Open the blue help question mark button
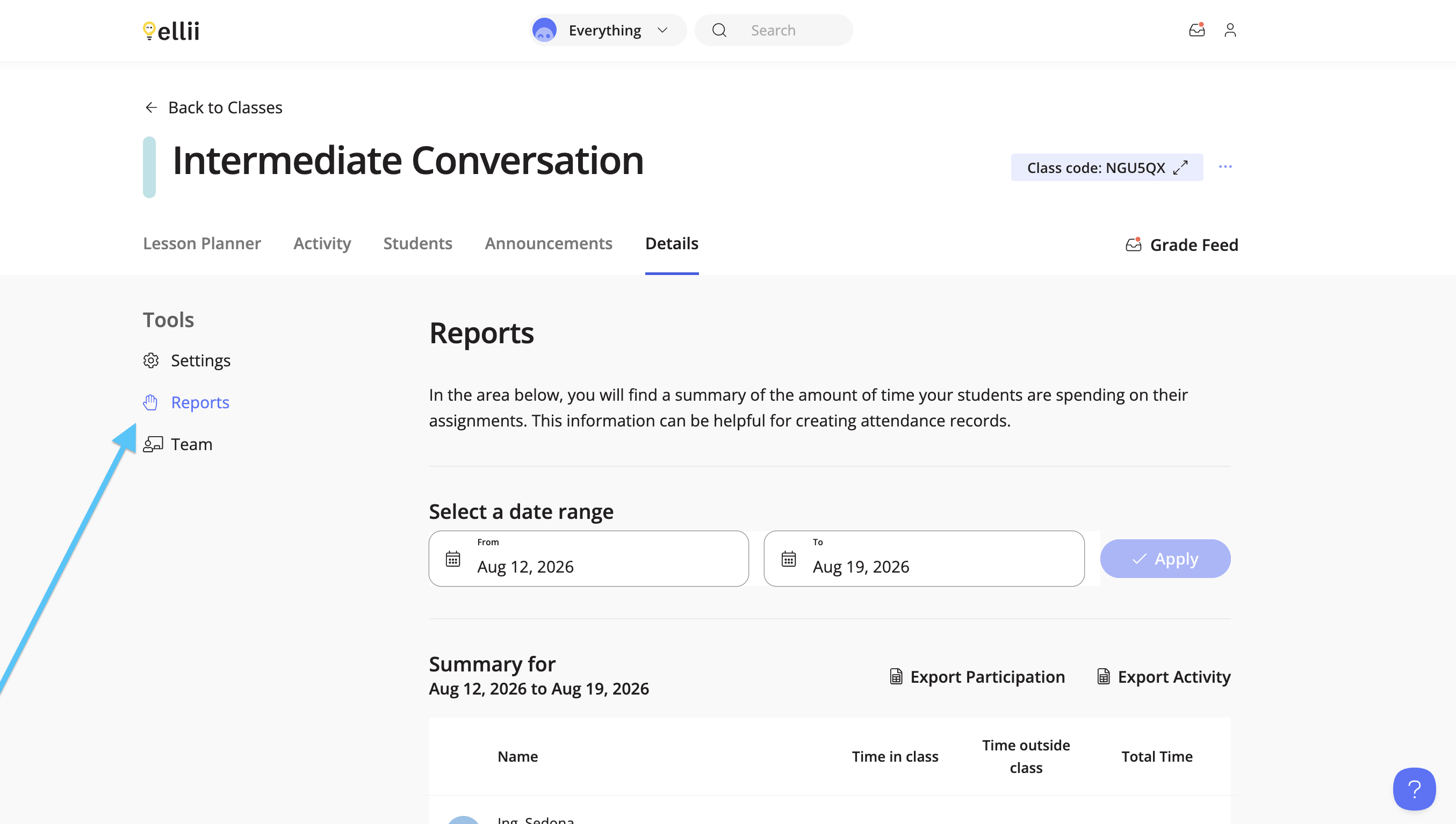This screenshot has height=824, width=1456. (1414, 789)
